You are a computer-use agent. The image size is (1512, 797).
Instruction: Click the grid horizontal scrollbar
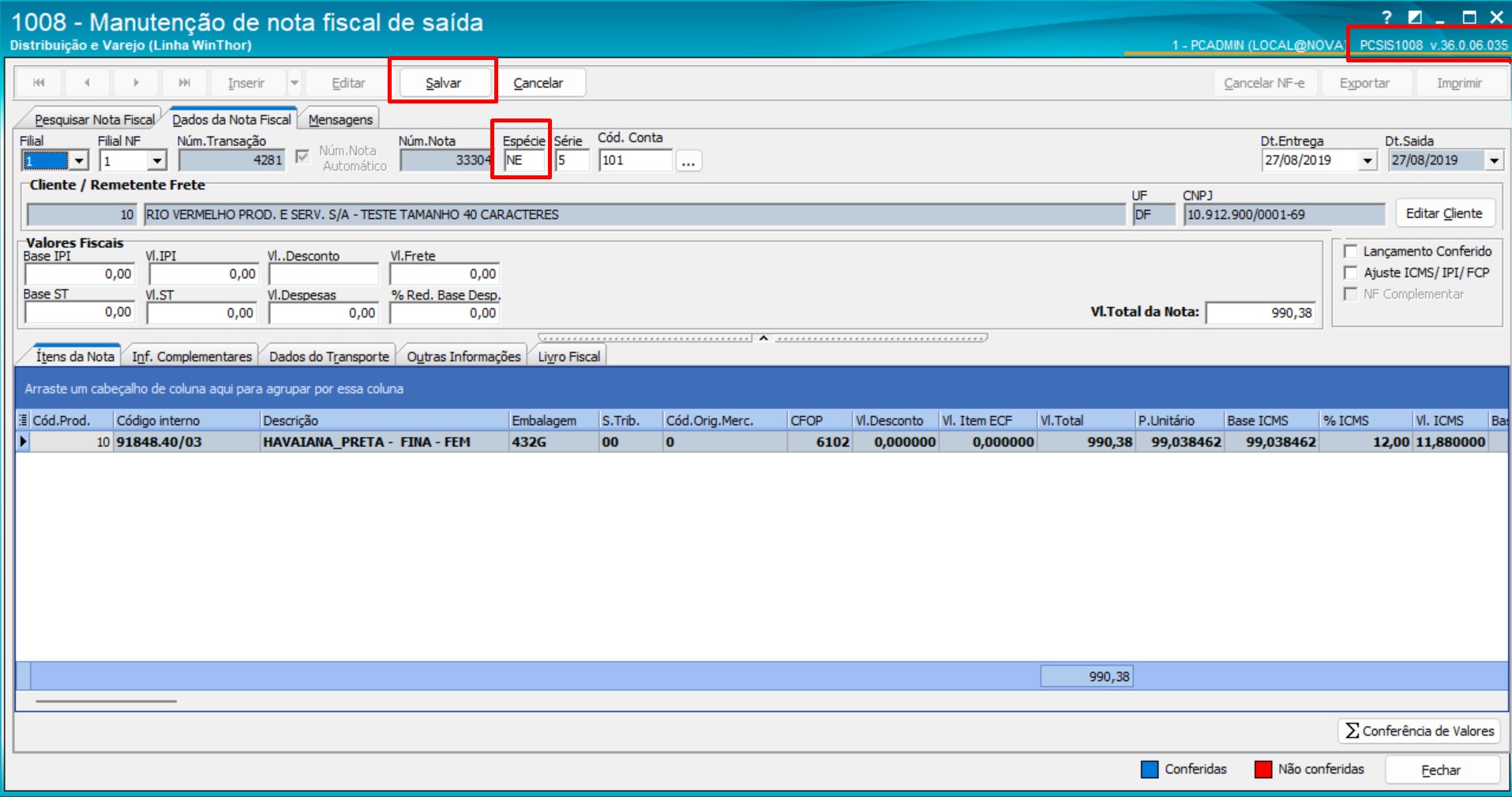[x=106, y=701]
